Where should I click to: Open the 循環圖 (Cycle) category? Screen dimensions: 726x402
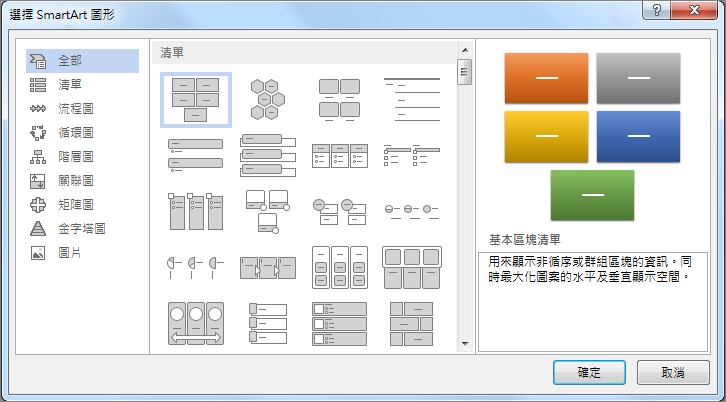tap(82, 133)
